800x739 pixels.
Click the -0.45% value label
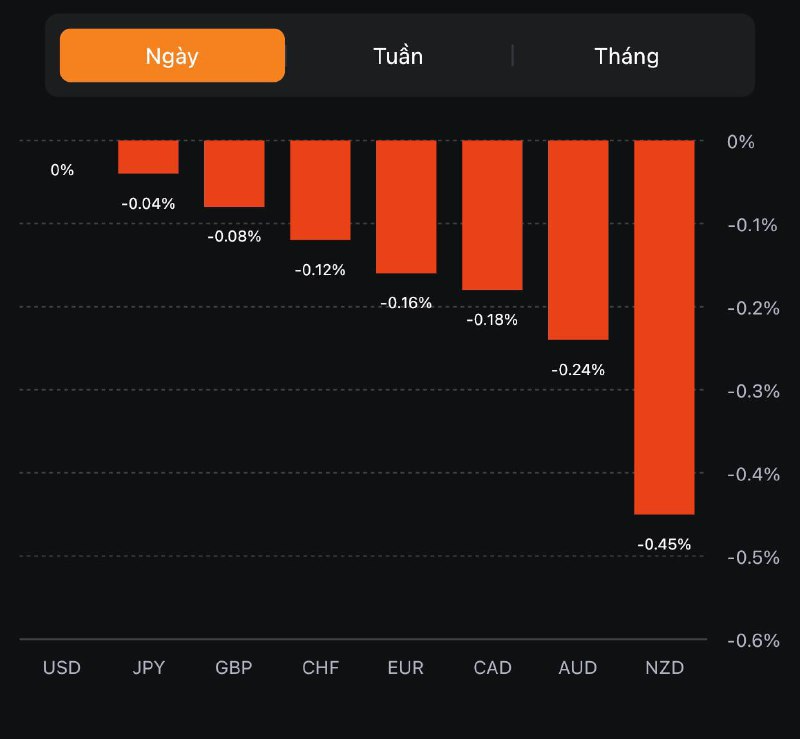click(664, 545)
